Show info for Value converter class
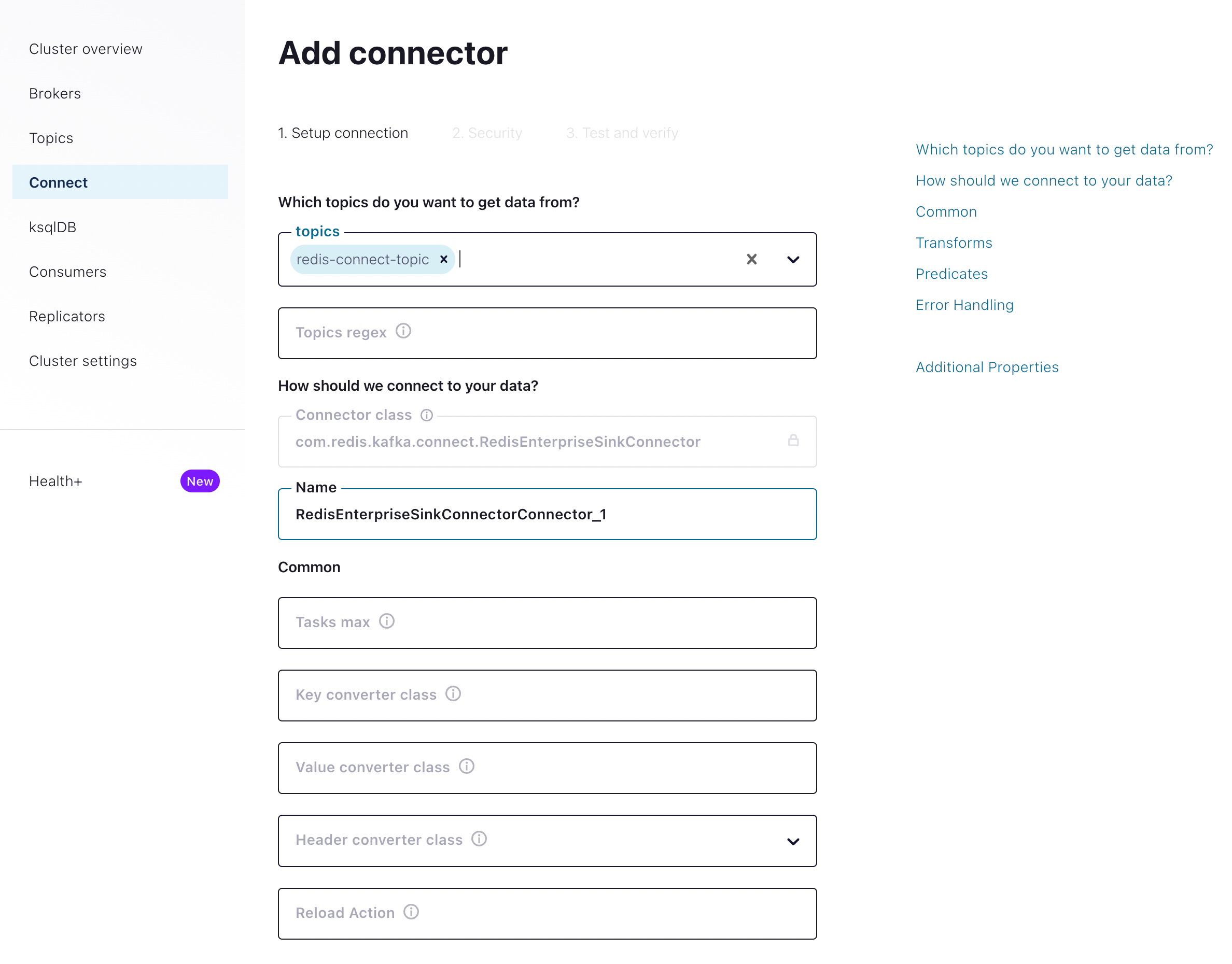Image resolution: width=1232 pixels, height=964 pixels. coord(466,767)
